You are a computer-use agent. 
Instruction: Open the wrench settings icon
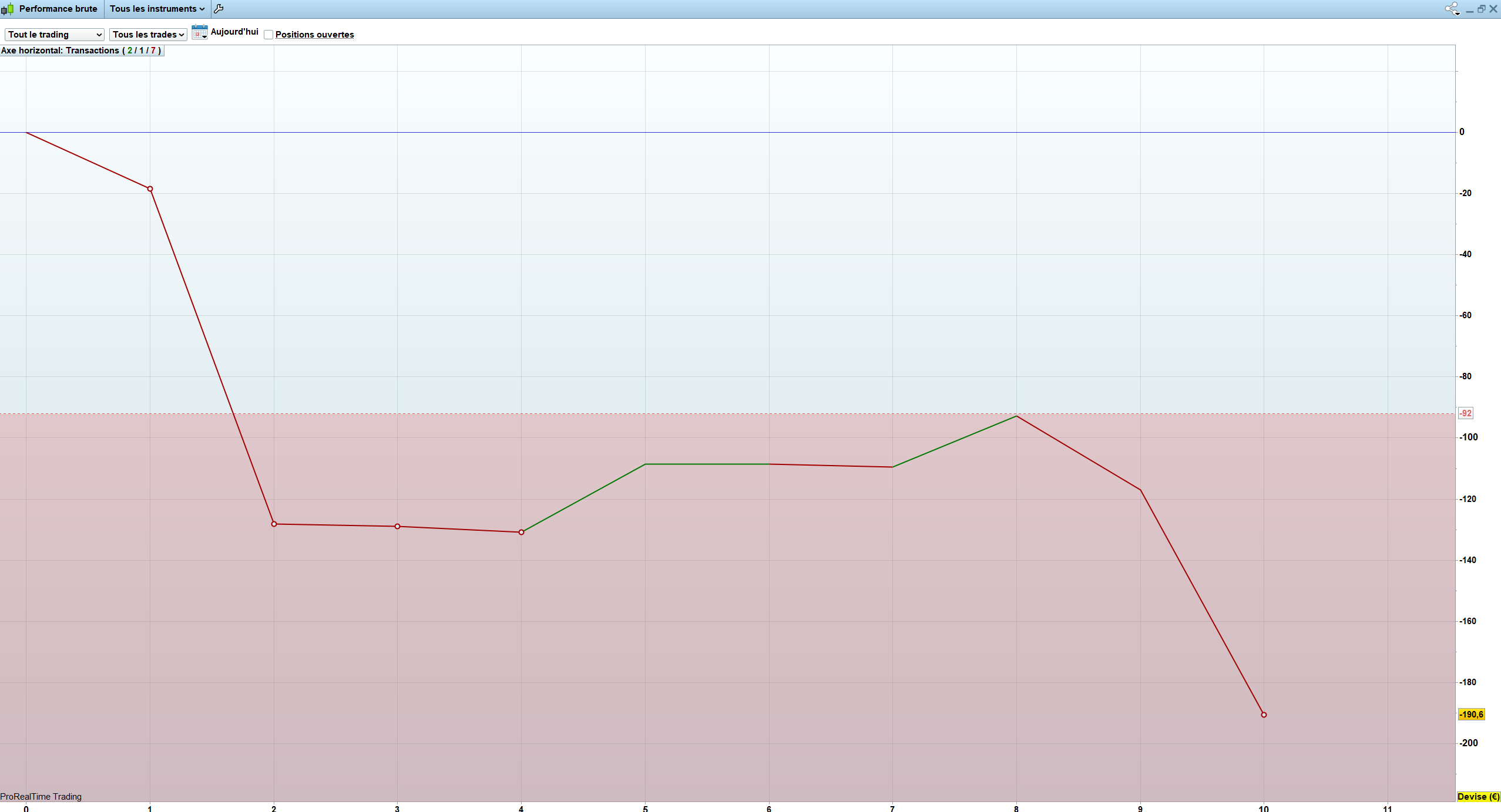219,9
